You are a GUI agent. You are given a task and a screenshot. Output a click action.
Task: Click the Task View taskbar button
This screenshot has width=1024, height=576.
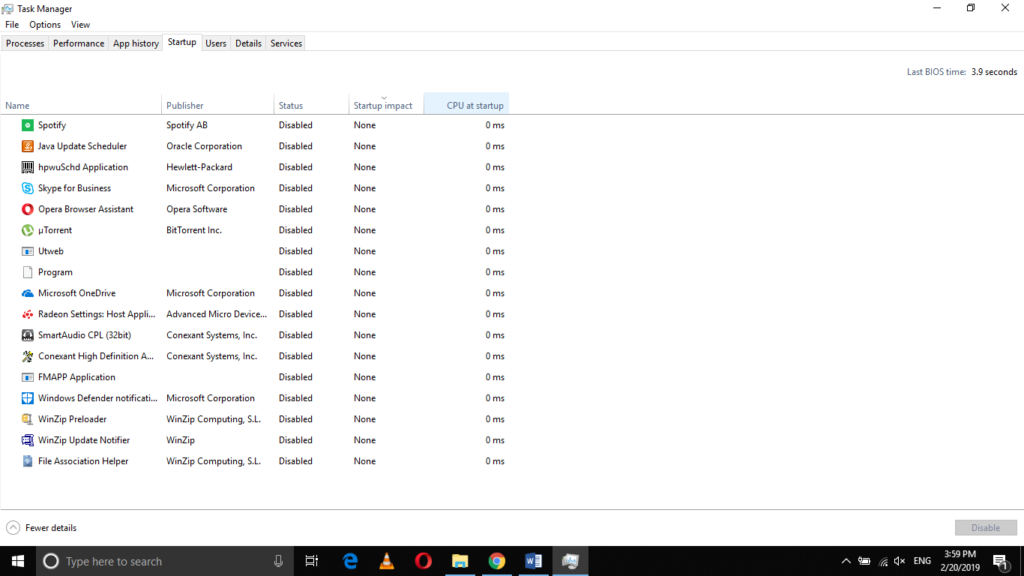312,561
